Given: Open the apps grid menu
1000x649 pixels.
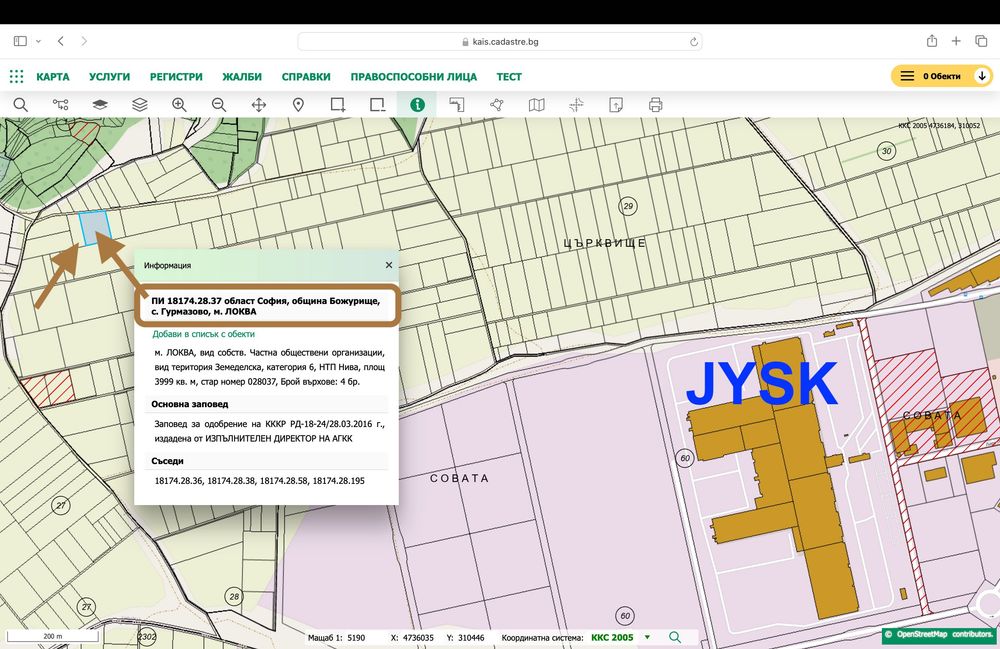Looking at the screenshot, I should pyautogui.click(x=17, y=77).
